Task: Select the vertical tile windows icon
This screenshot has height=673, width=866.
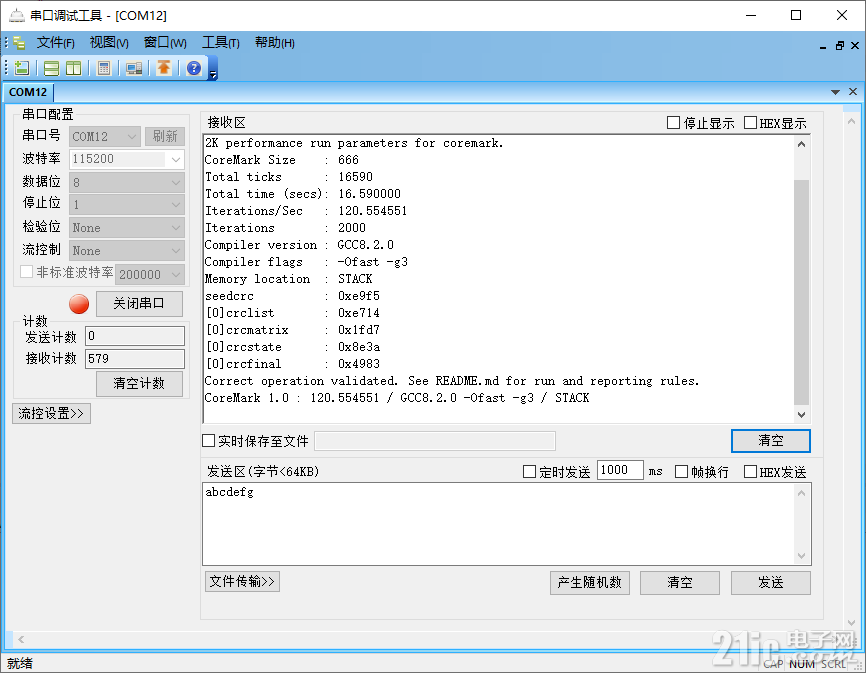Action: coord(73,68)
